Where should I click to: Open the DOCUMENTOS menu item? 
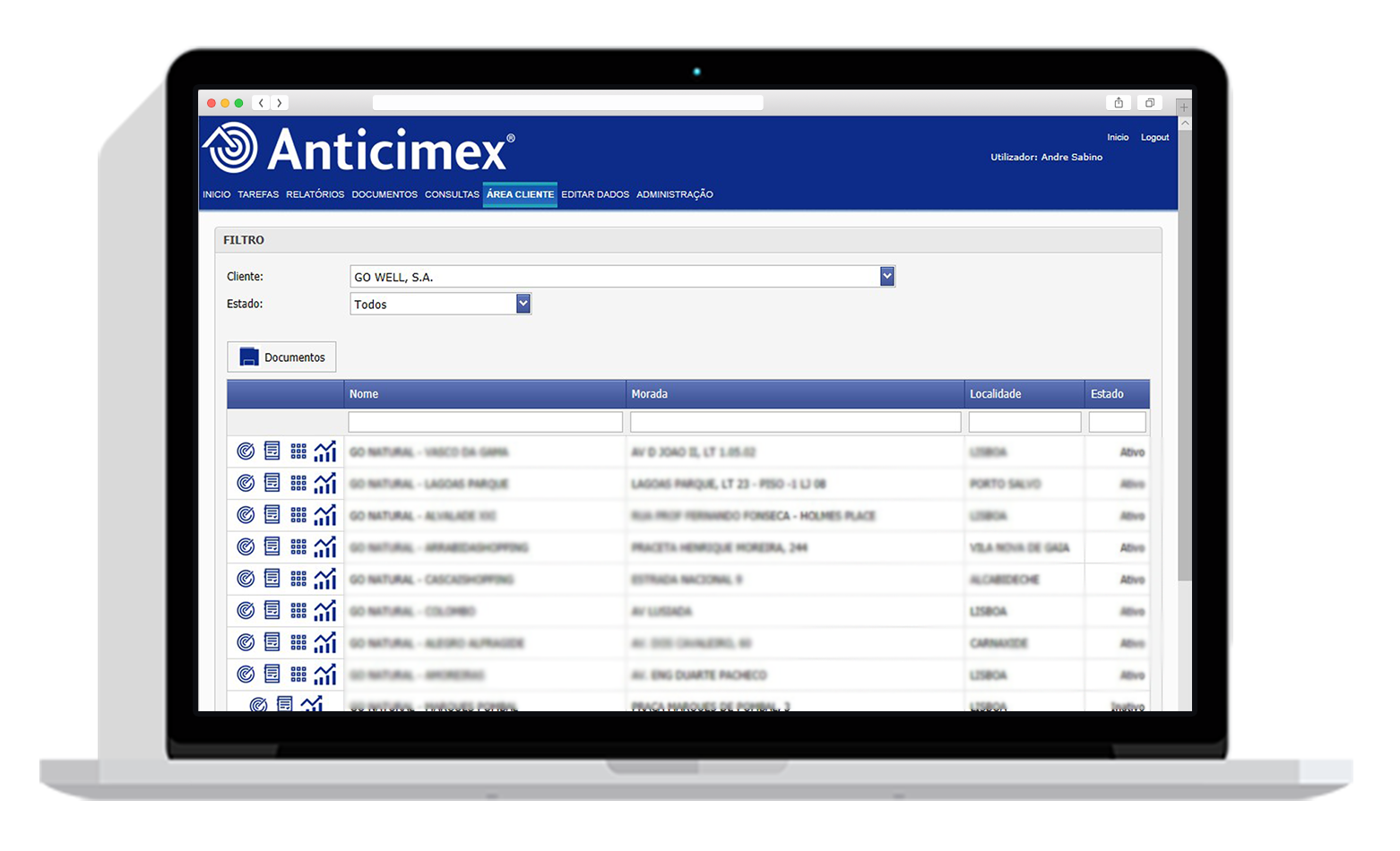tap(385, 194)
